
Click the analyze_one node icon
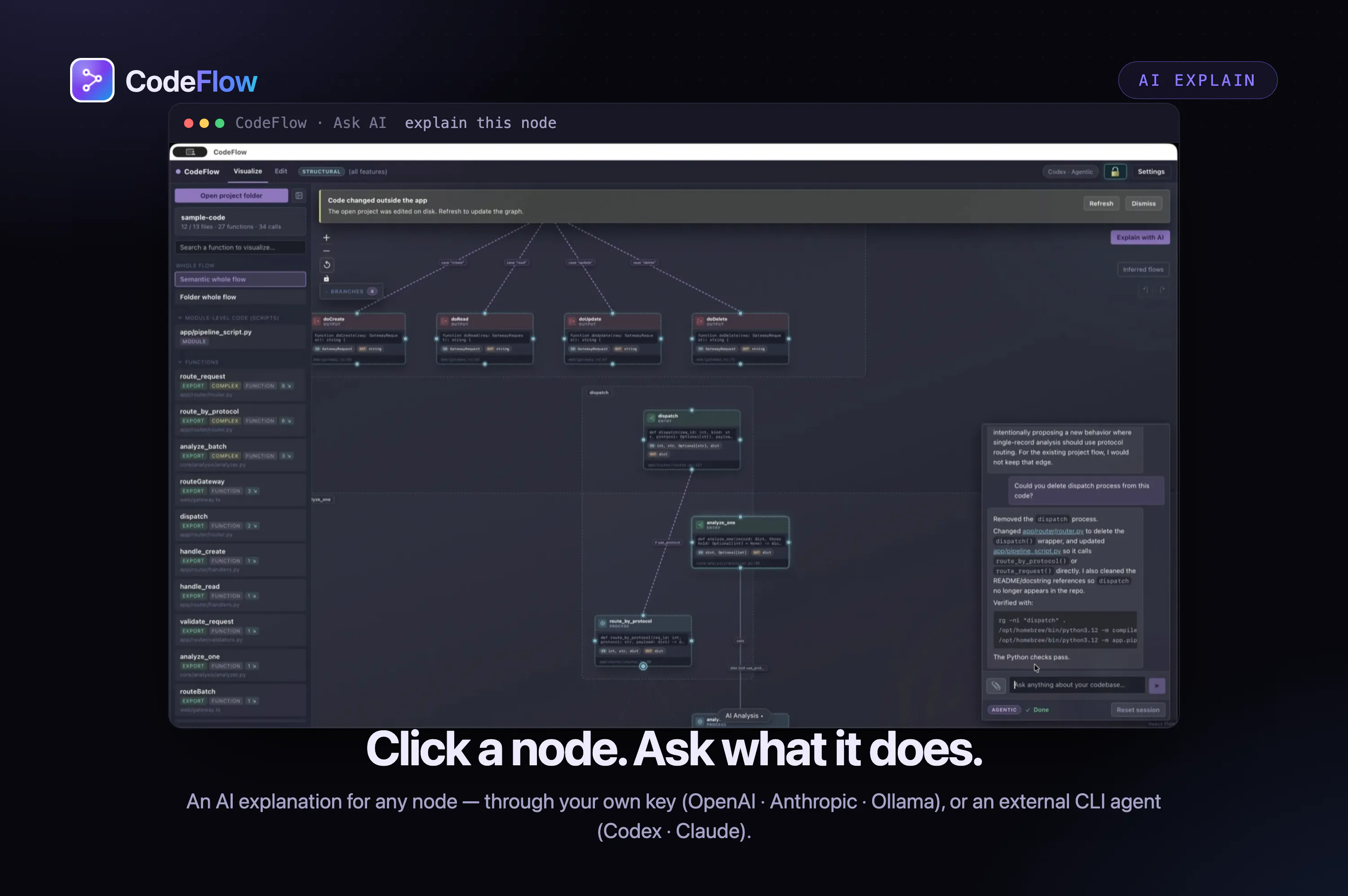click(x=700, y=525)
